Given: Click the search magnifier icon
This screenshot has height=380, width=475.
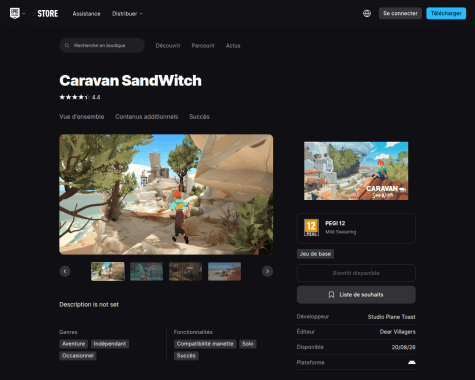Looking at the screenshot, I should pyautogui.click(x=67, y=45).
